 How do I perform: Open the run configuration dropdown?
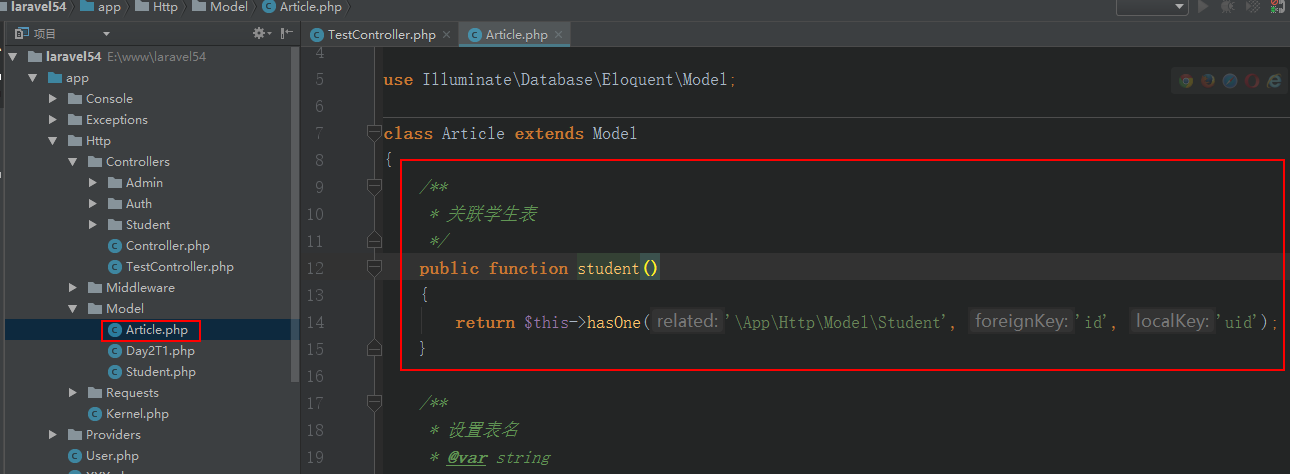1152,7
